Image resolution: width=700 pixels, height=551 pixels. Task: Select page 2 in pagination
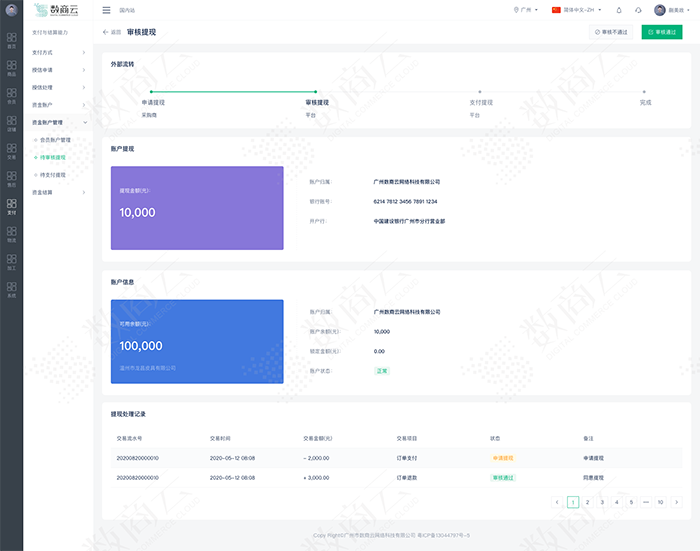[x=588, y=502]
